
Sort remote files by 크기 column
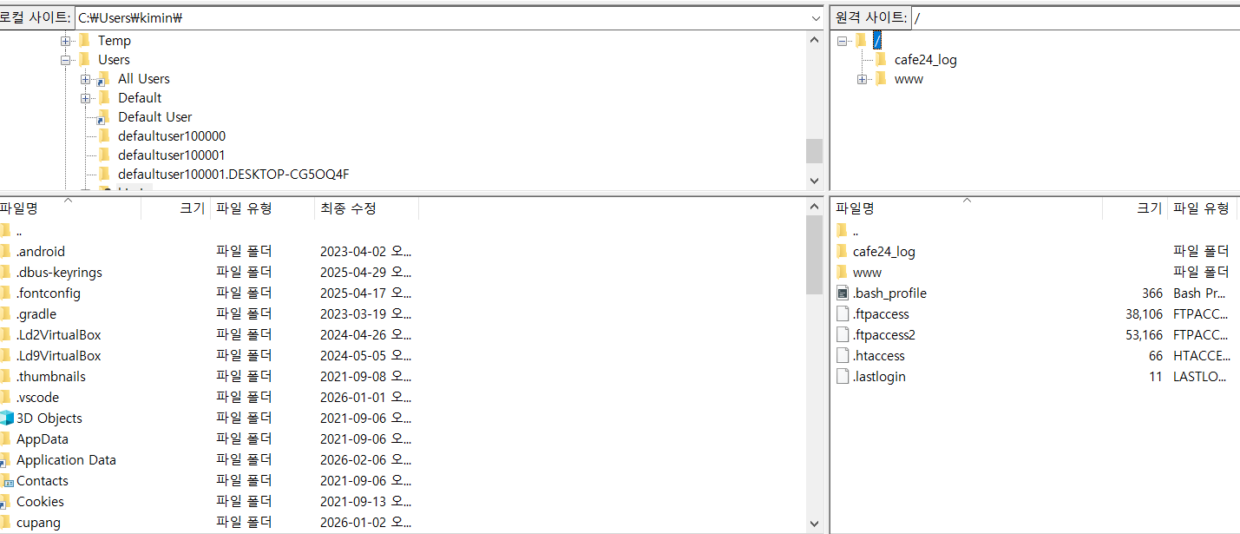click(1149, 208)
